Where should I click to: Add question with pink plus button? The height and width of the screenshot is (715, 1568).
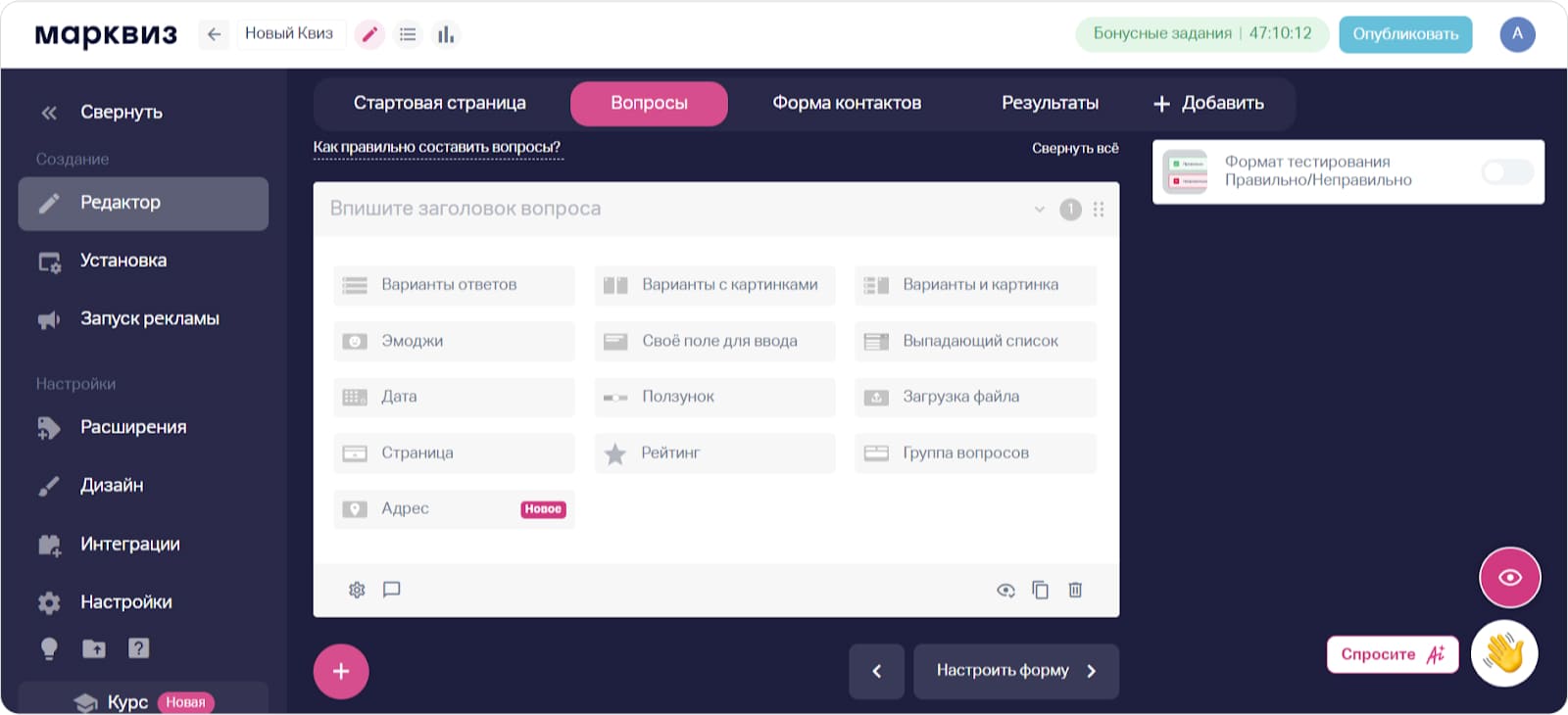tap(341, 671)
